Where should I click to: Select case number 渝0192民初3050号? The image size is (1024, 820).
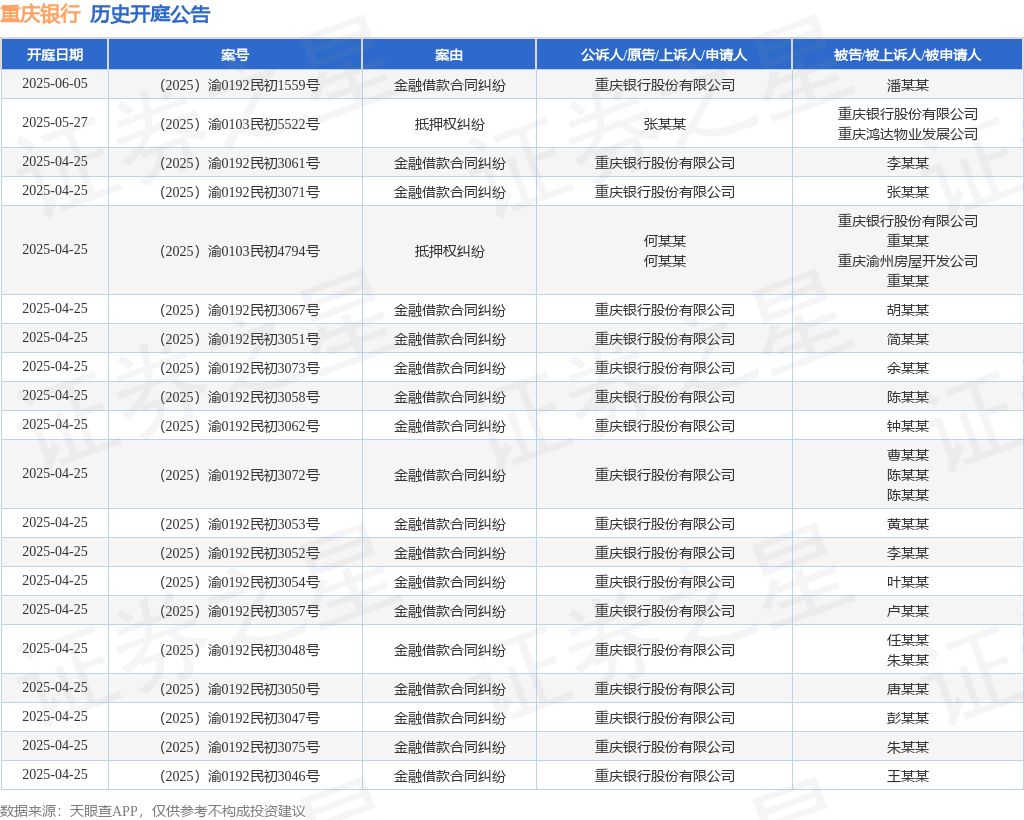coord(264,689)
